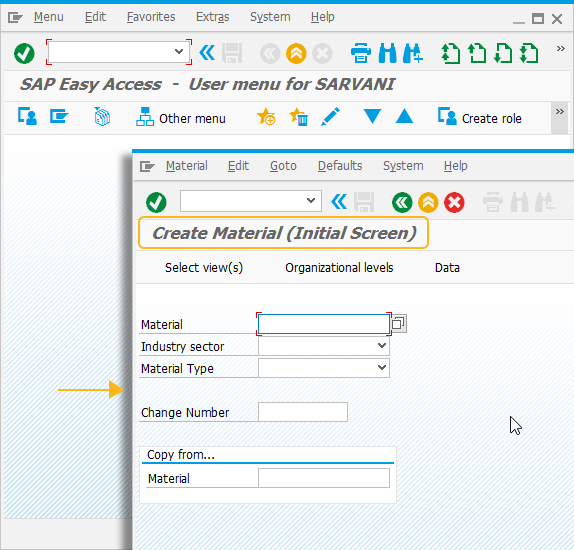Click red Cancel icon in Create Material

(454, 202)
